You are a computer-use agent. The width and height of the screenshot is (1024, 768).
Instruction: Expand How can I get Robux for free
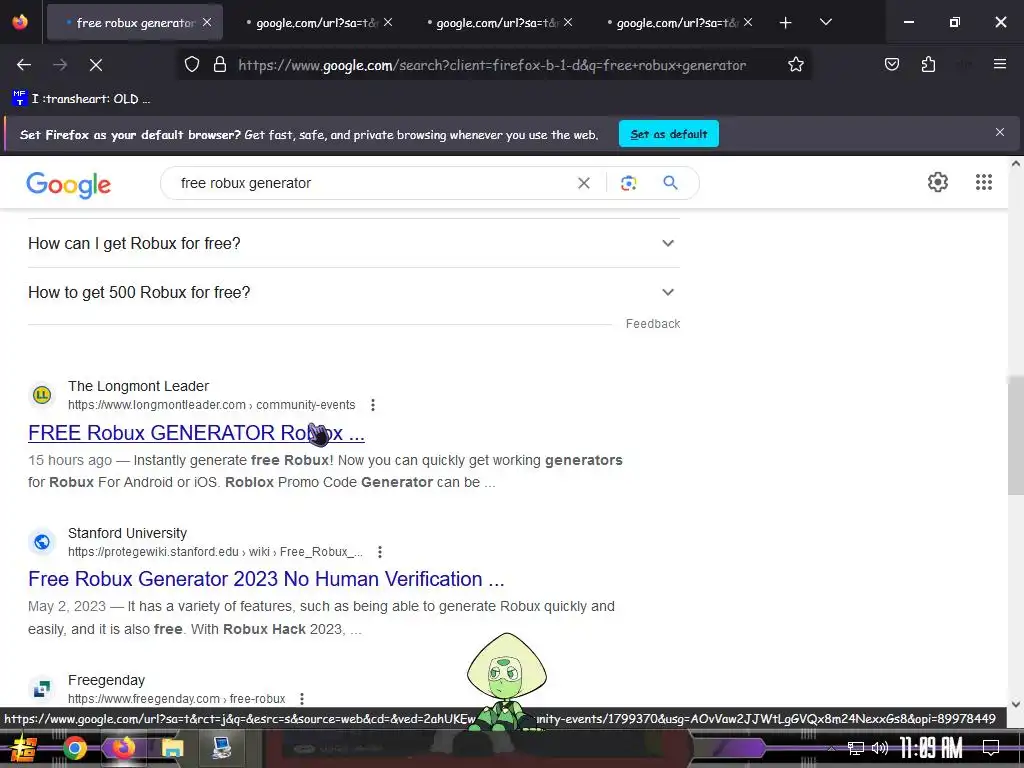[x=354, y=243]
